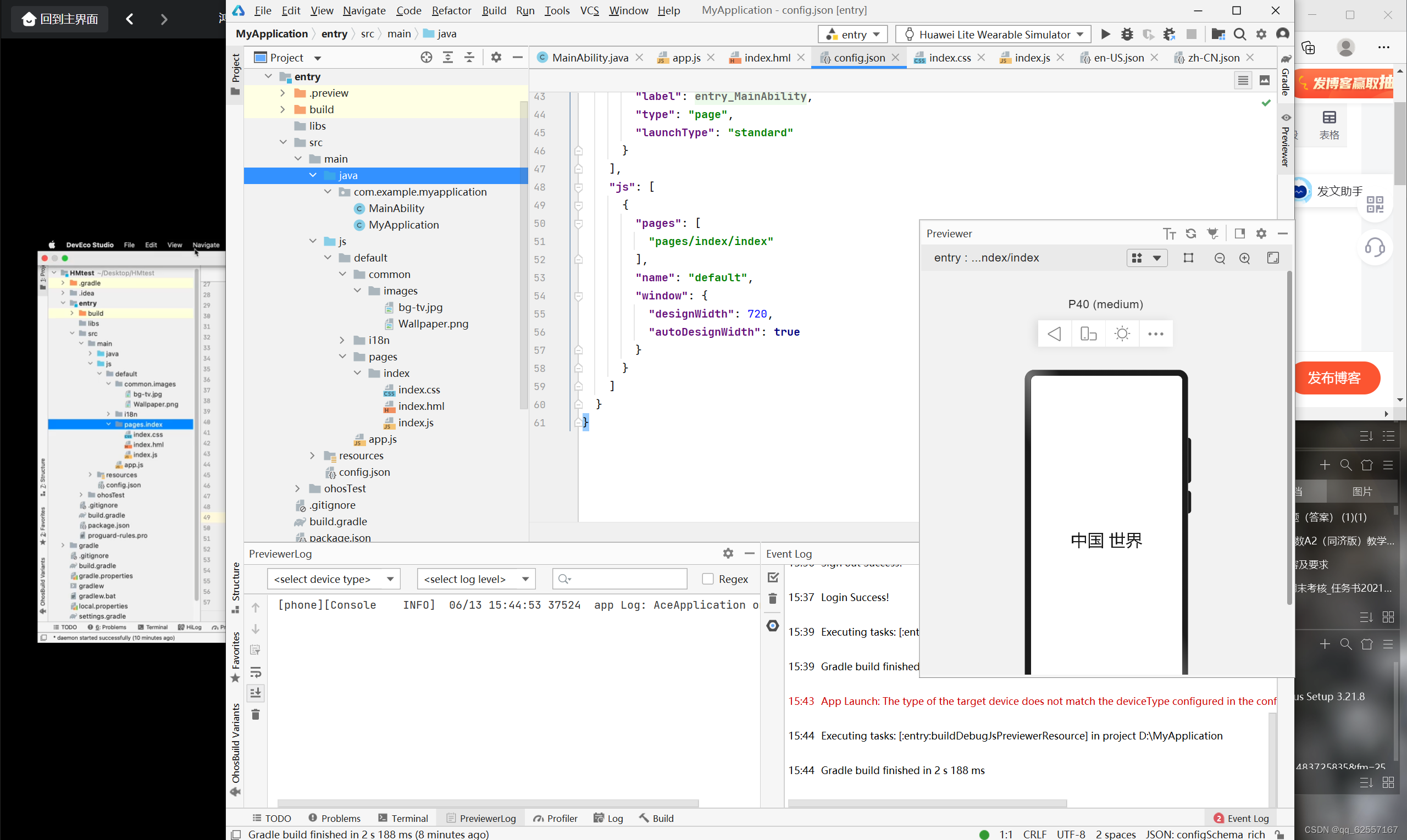Image resolution: width=1407 pixels, height=840 pixels.
Task: Switch to the index.hml editor tab
Action: pyautogui.click(x=767, y=57)
